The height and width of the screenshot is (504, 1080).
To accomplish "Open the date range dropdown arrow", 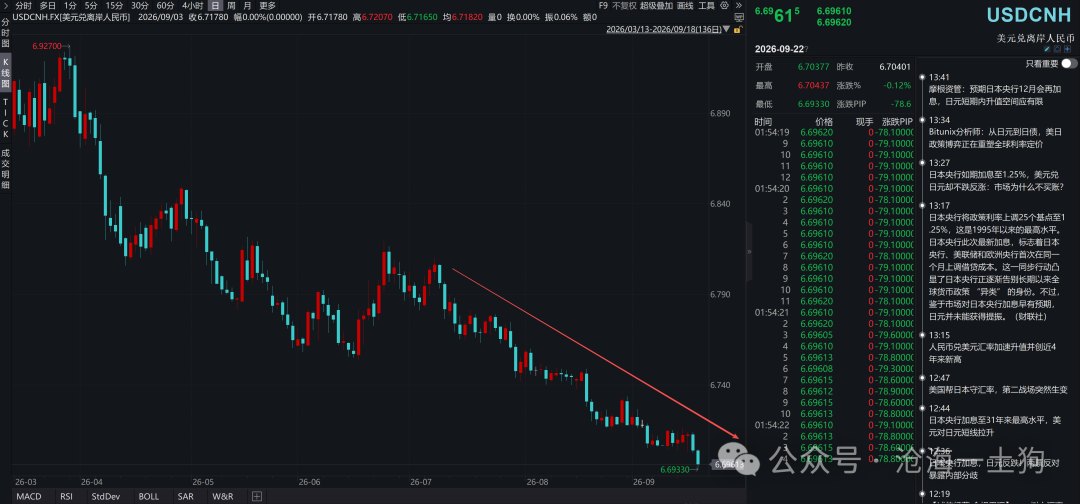I will 726,30.
